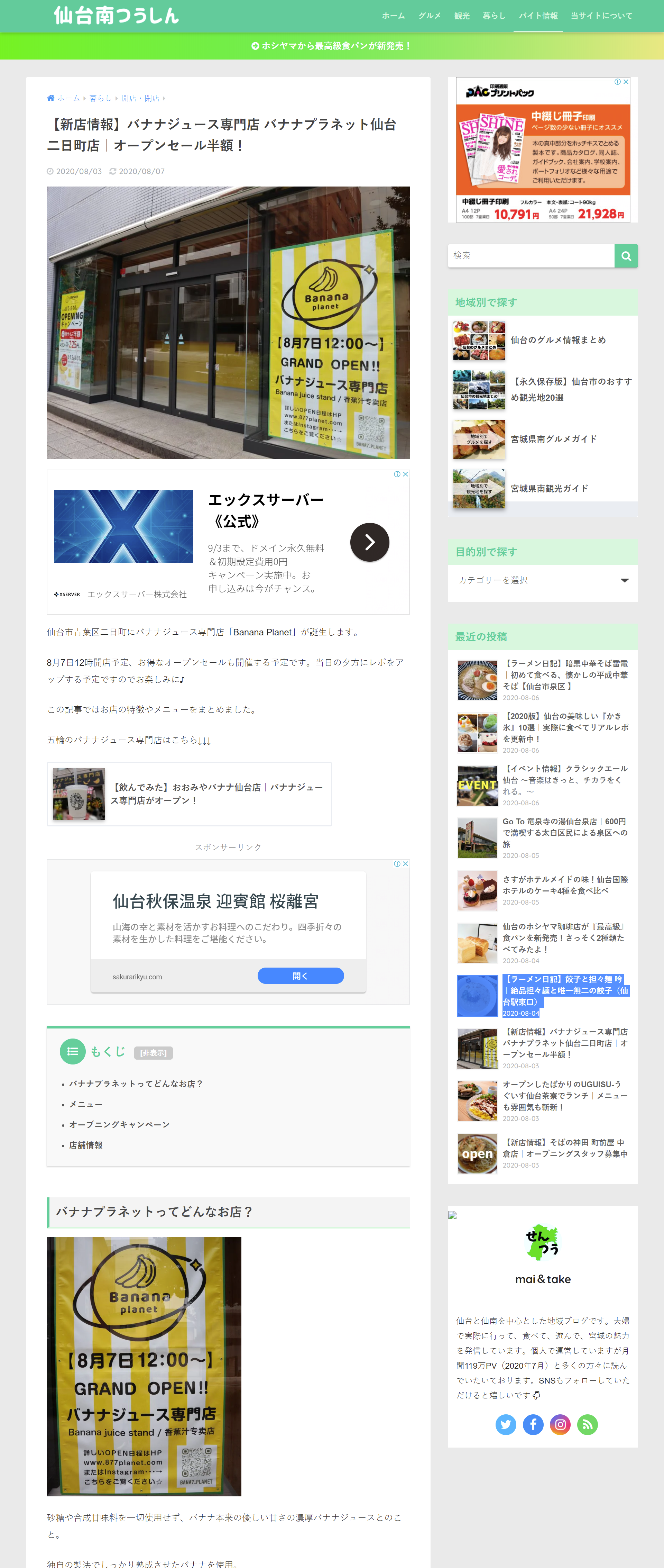Close the Sakurarikyu onsen ad
664x1568 pixels.
[405, 864]
